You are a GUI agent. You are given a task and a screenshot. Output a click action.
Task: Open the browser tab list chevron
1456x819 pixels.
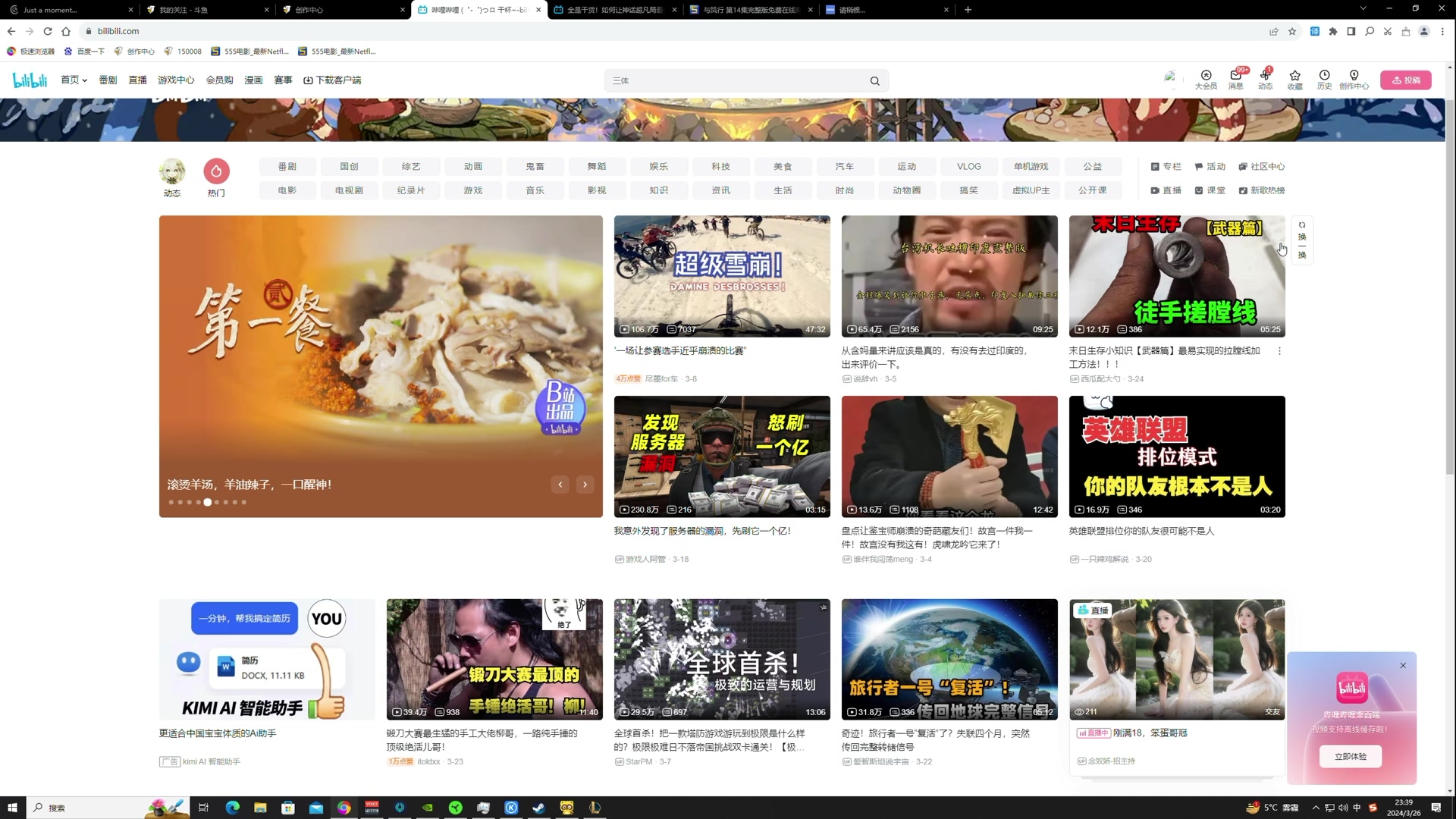coord(1363,9)
